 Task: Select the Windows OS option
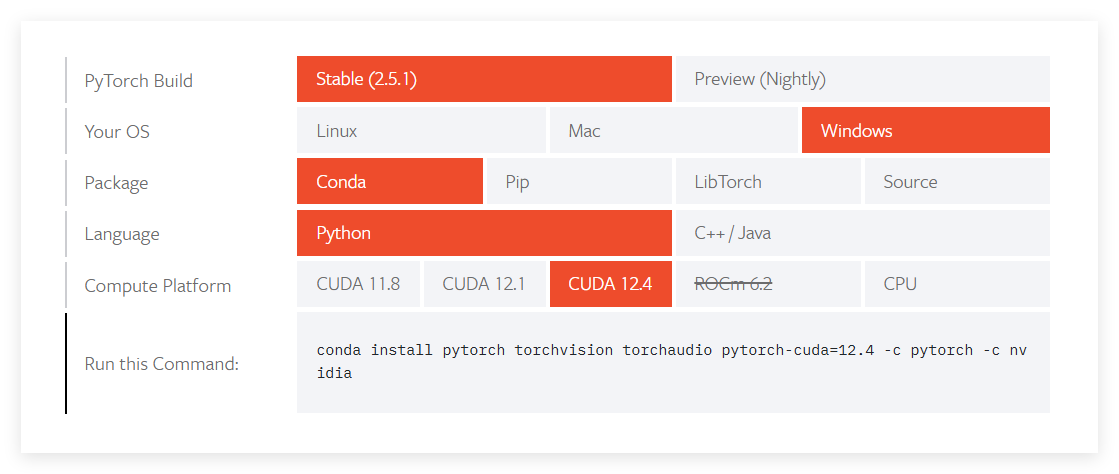coord(925,130)
